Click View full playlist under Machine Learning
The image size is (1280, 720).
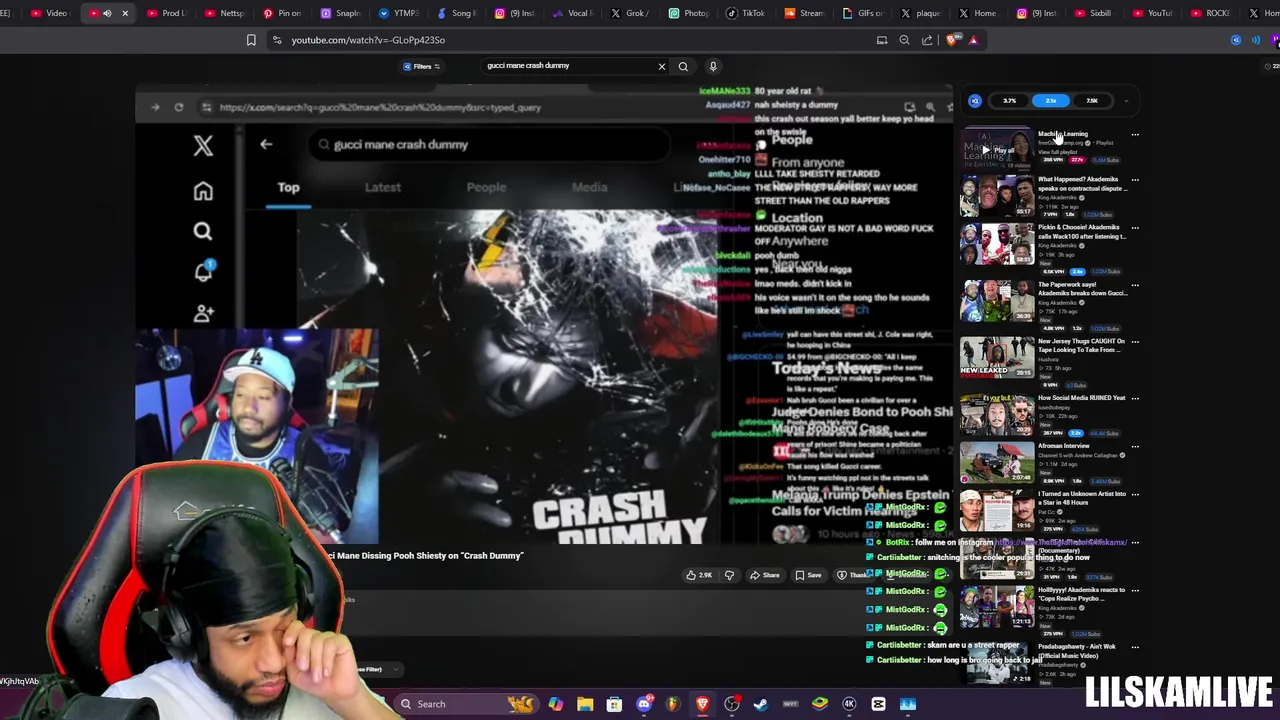point(1058,152)
